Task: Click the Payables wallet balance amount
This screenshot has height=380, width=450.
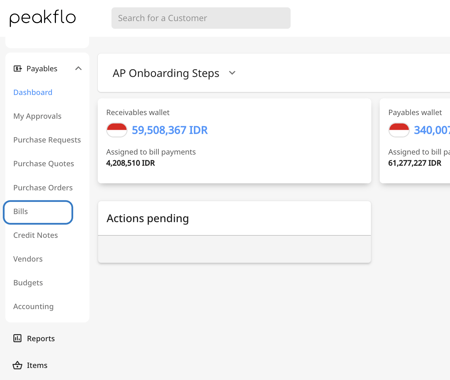Action: [x=432, y=130]
